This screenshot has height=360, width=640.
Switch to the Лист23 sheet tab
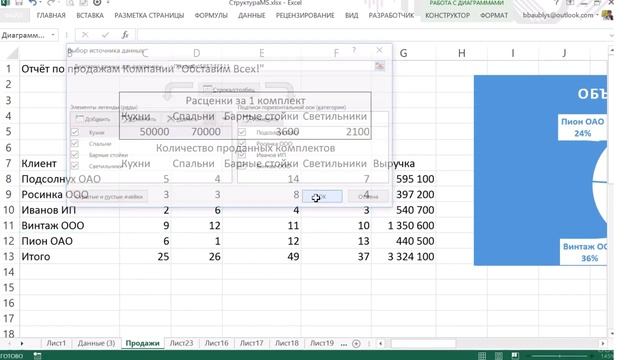(x=181, y=343)
